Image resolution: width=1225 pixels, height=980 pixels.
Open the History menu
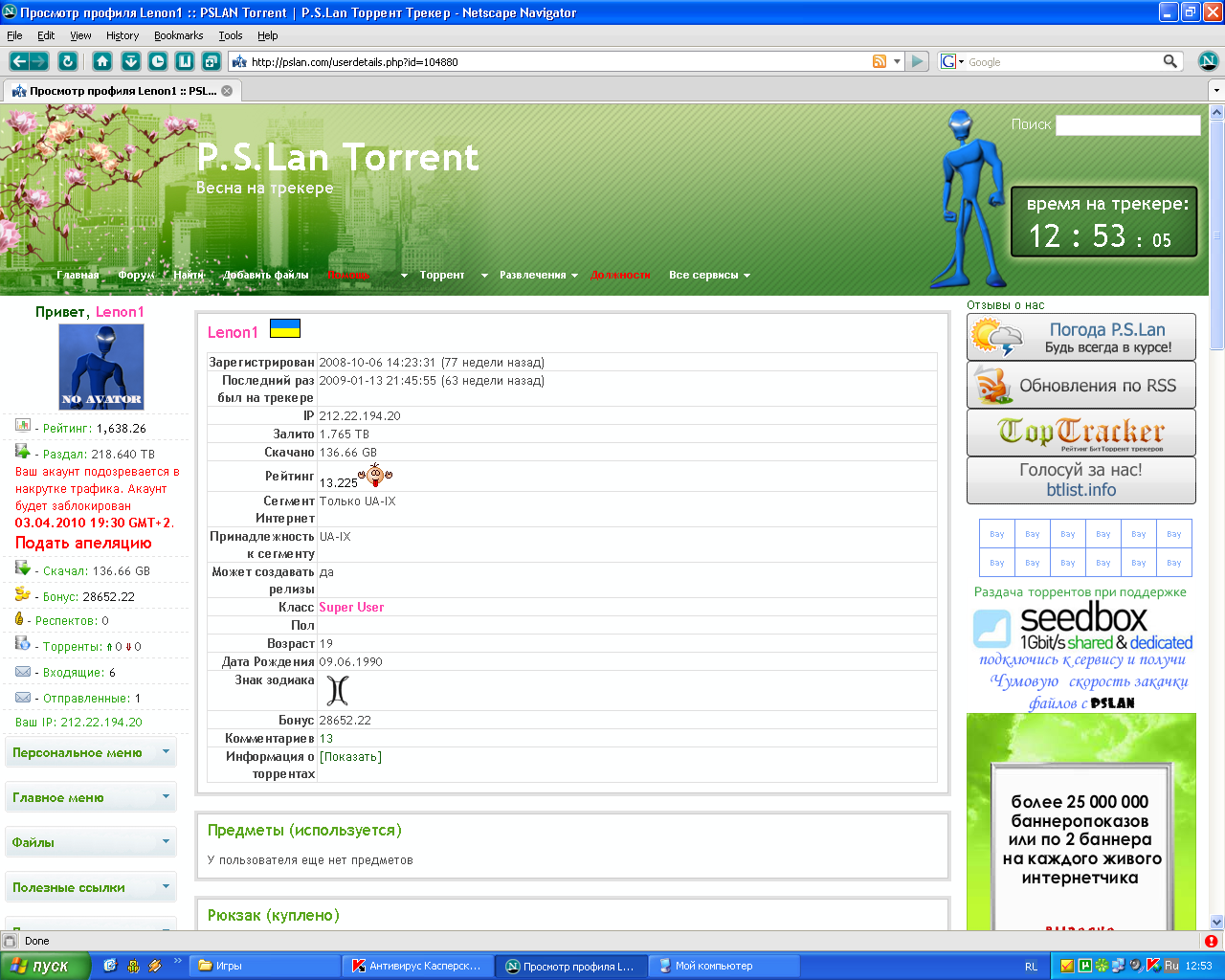pos(122,35)
